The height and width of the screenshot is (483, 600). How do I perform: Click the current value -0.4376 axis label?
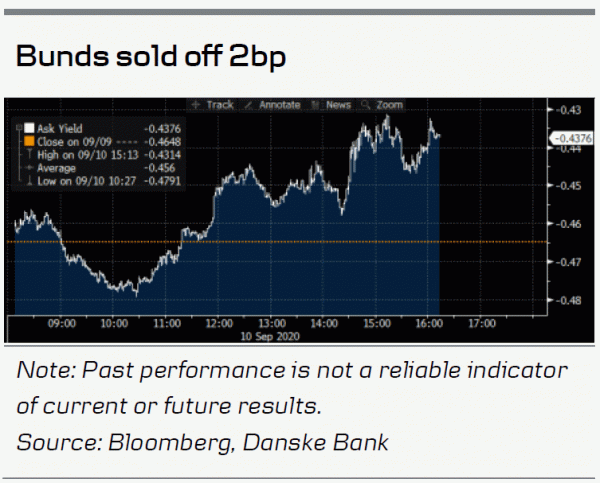[x=573, y=138]
